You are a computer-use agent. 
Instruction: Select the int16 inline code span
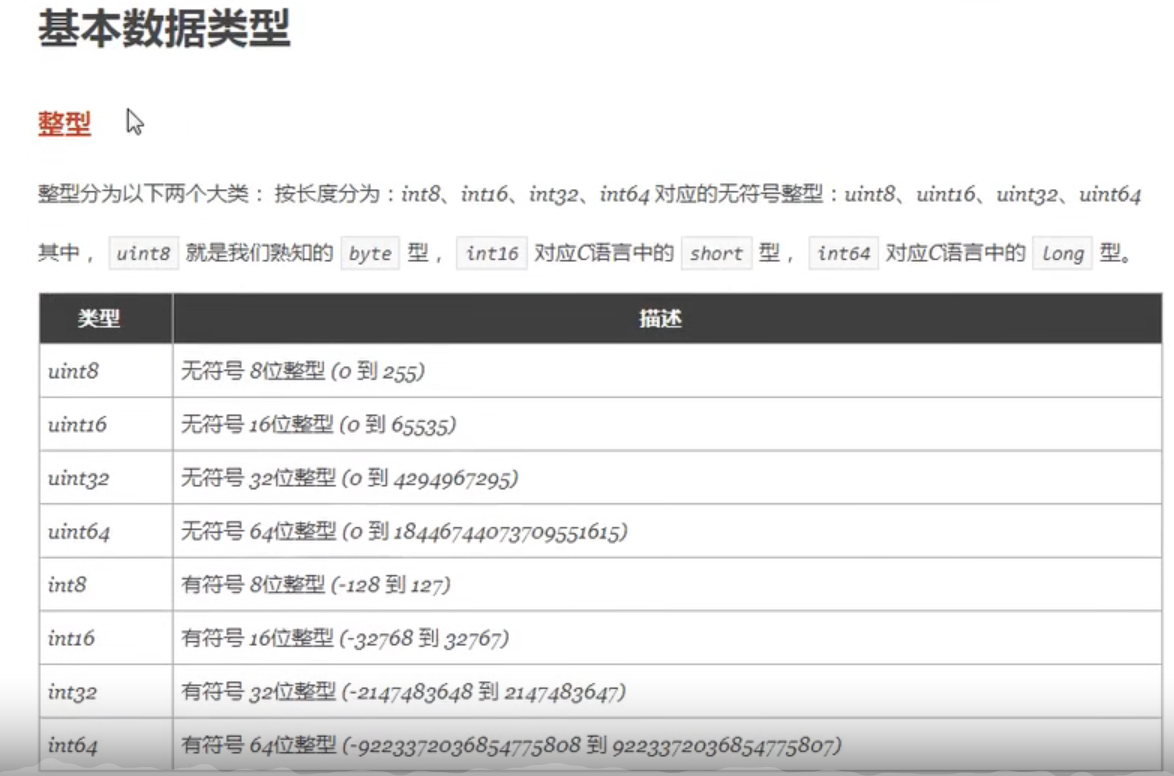[x=491, y=253]
